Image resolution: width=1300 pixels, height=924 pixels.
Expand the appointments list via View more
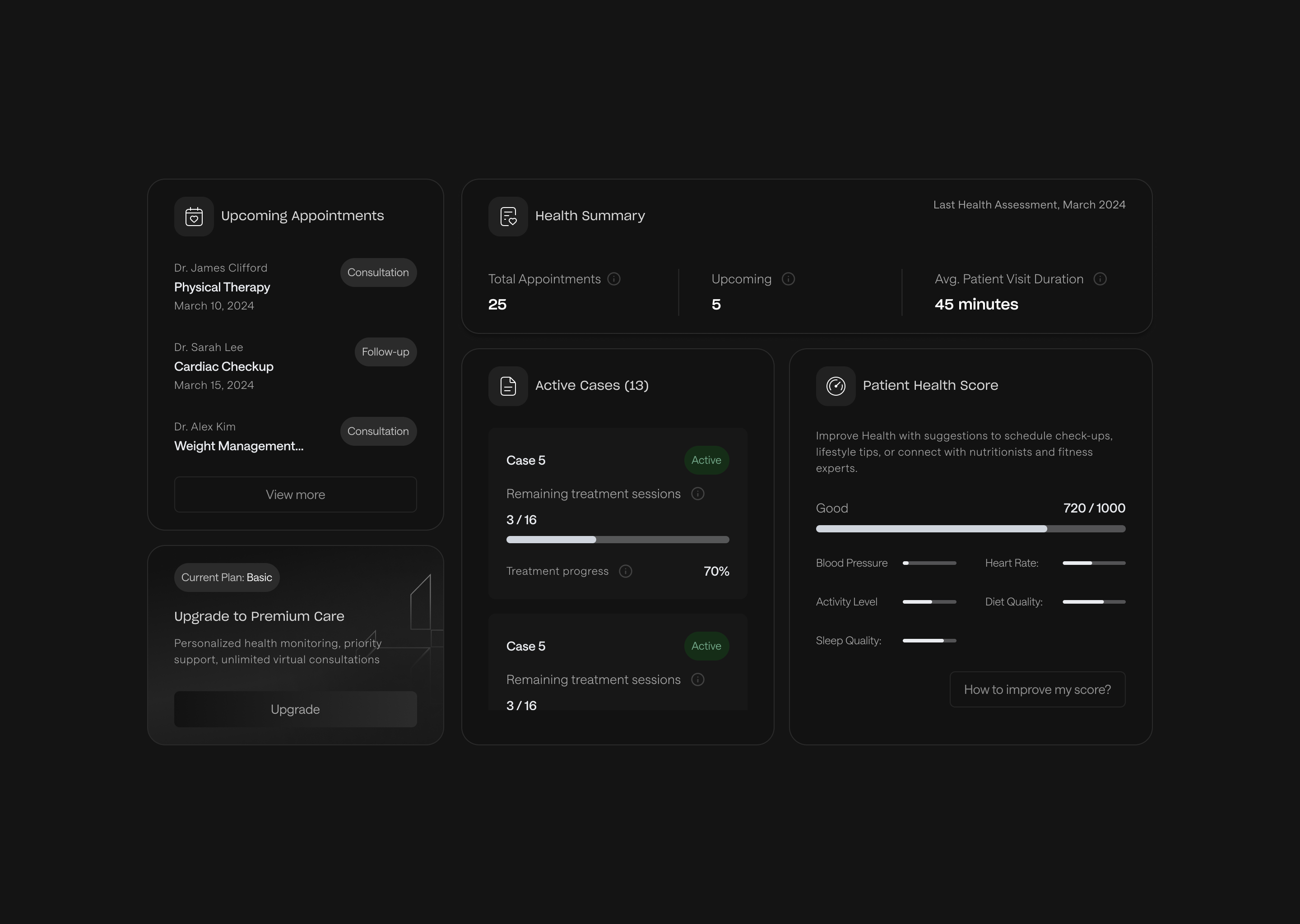click(295, 494)
